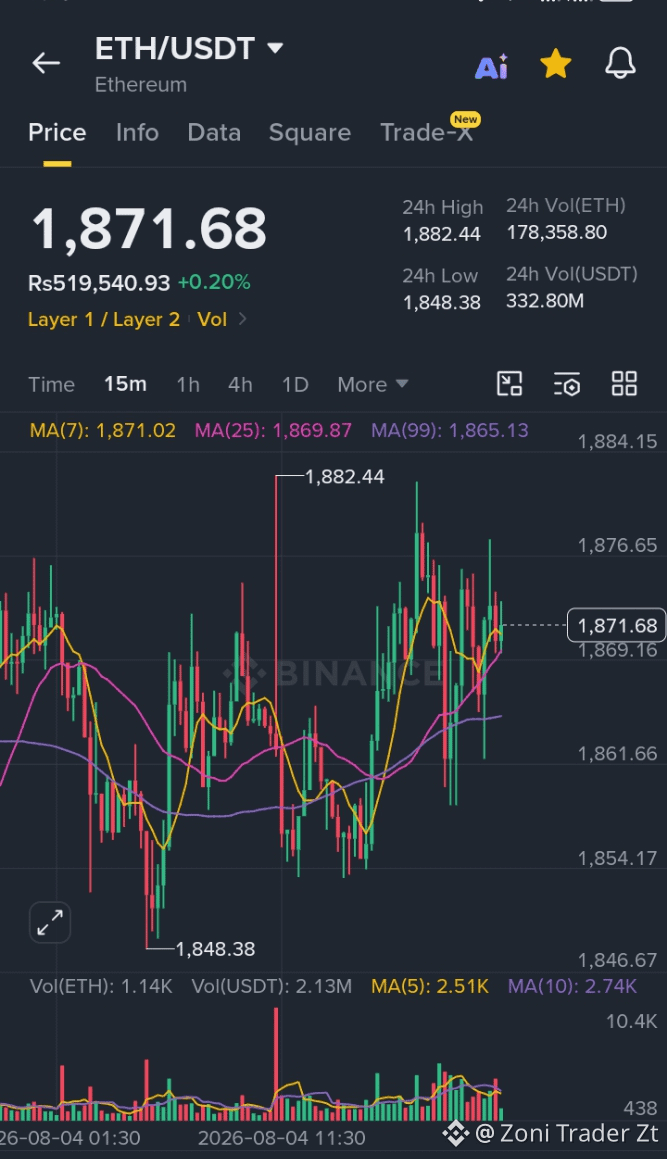Screen dimensions: 667x1159
Task: Expand chart to fullscreen
Action: [50, 922]
